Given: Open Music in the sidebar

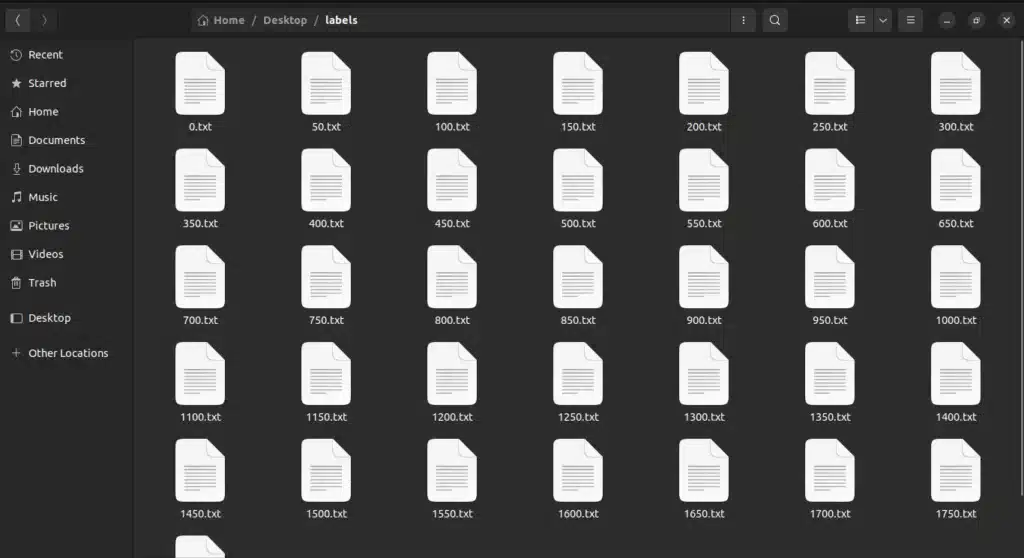Looking at the screenshot, I should [67, 197].
